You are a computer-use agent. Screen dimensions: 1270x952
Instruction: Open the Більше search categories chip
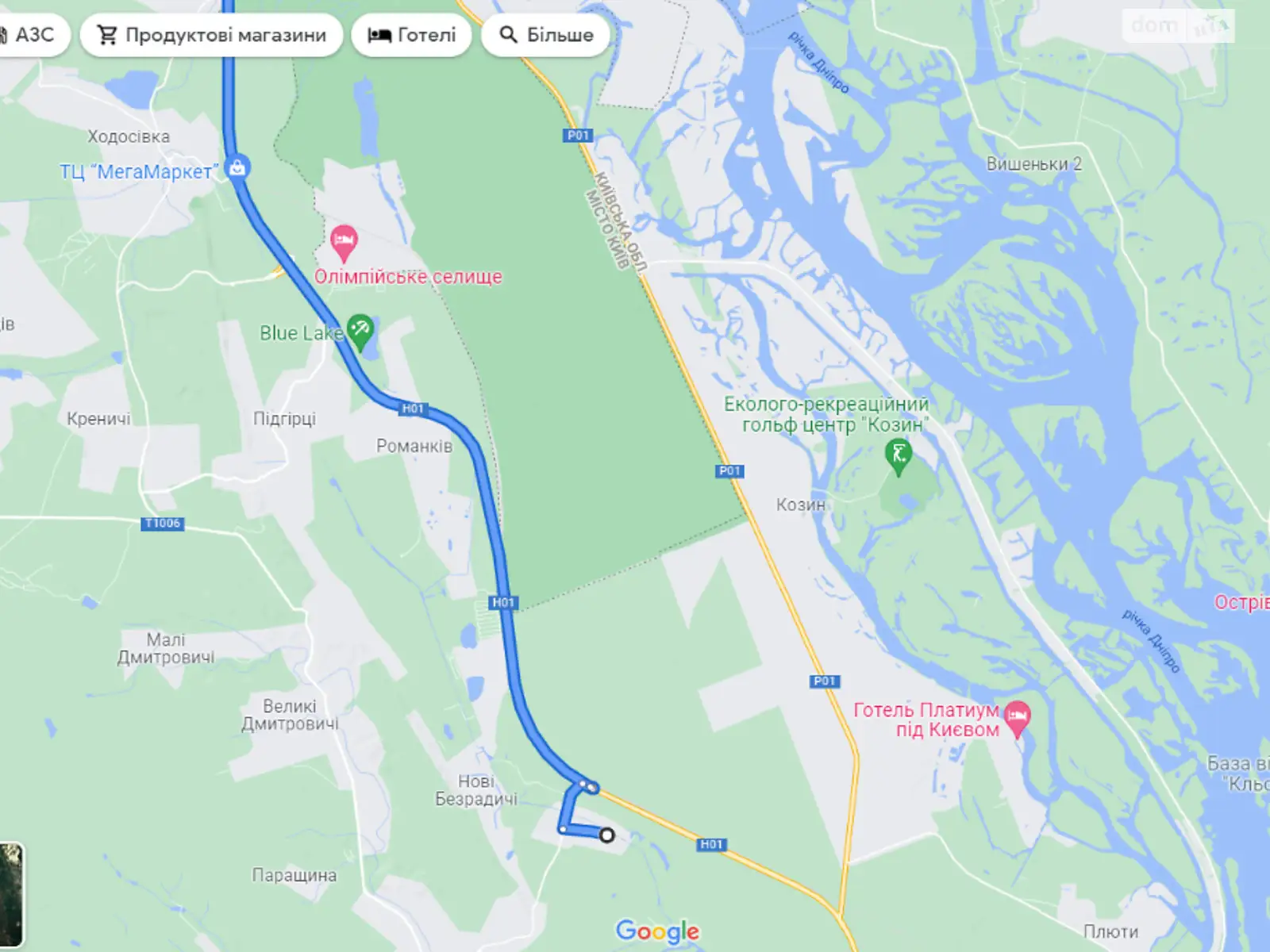546,35
